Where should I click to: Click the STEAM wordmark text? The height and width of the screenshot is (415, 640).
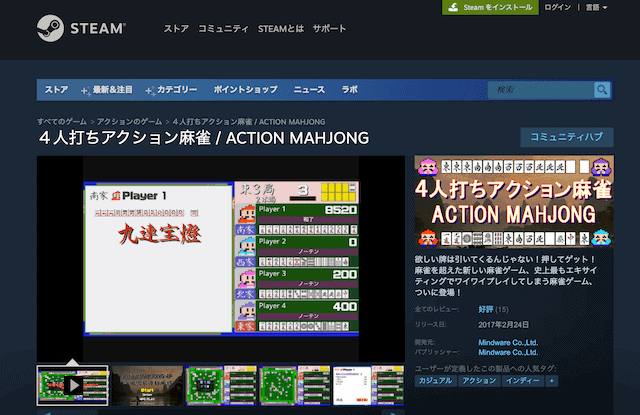pos(98,29)
